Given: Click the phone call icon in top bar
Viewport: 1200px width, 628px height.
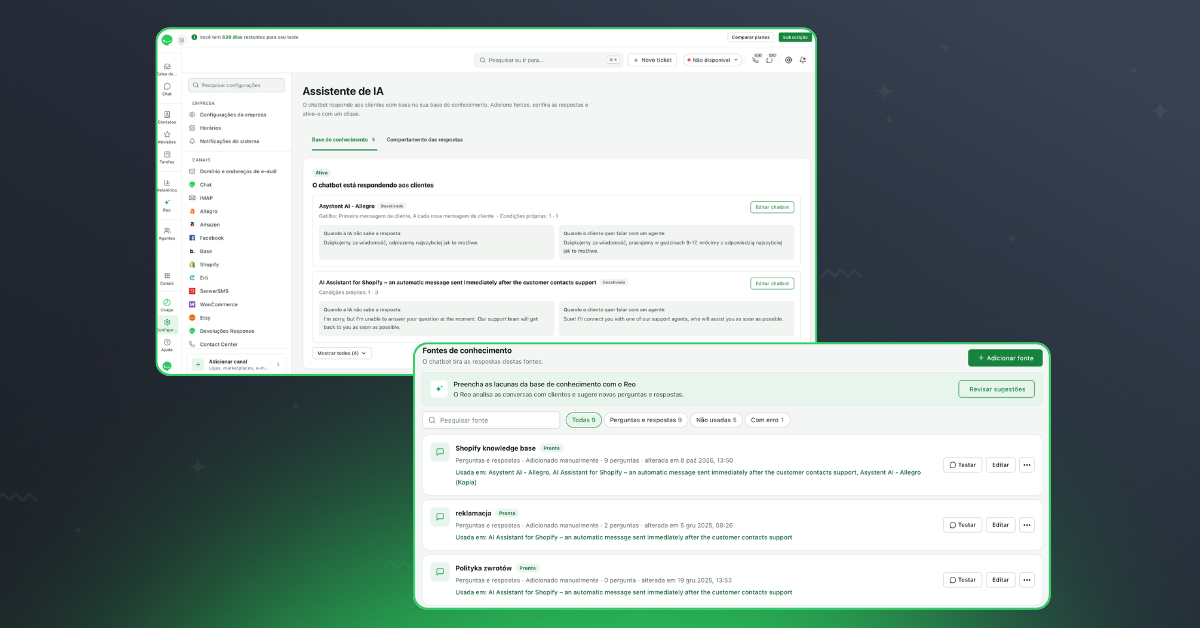Looking at the screenshot, I should (x=756, y=60).
